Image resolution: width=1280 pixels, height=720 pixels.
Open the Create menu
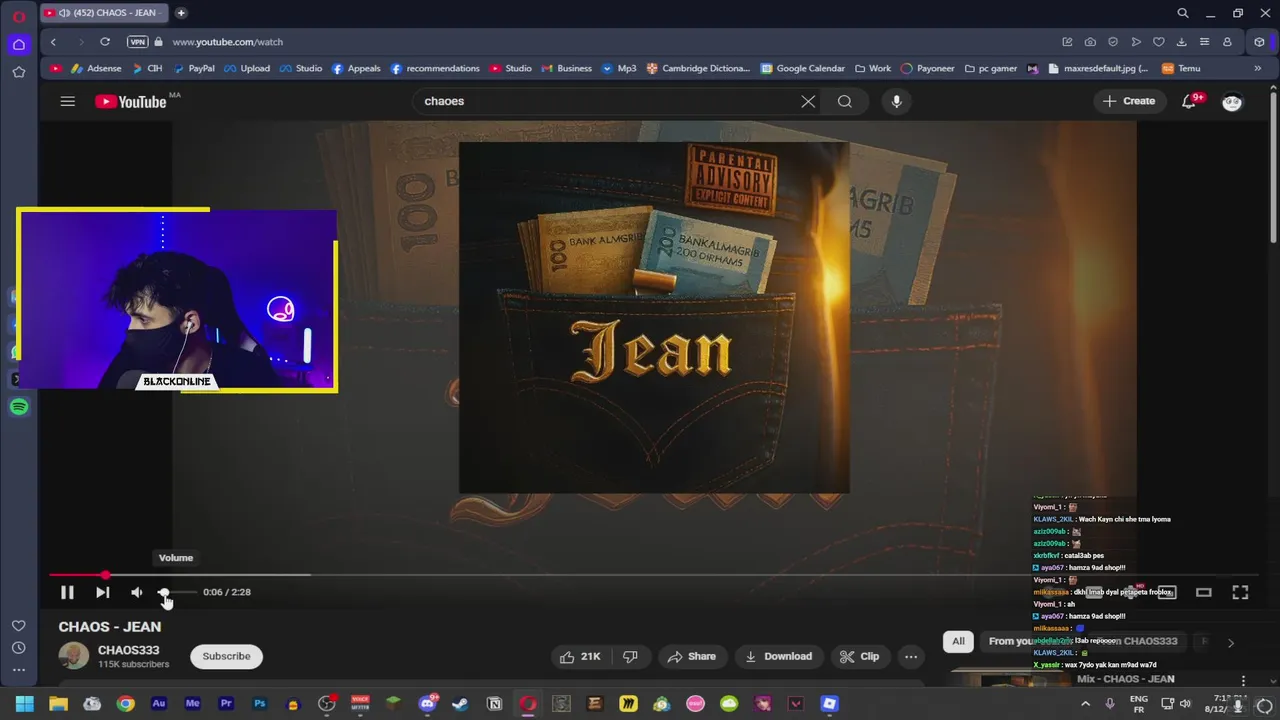pyautogui.click(x=1129, y=101)
